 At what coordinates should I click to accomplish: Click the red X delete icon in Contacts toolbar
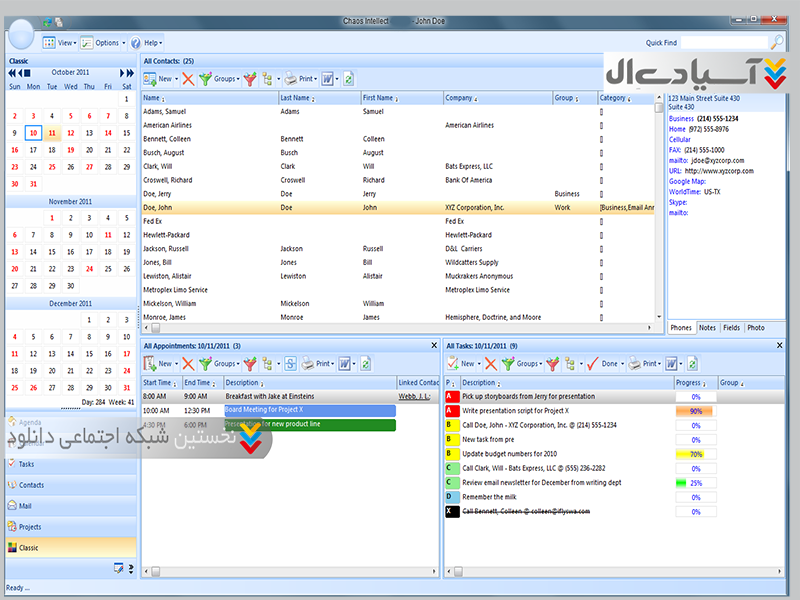point(188,78)
